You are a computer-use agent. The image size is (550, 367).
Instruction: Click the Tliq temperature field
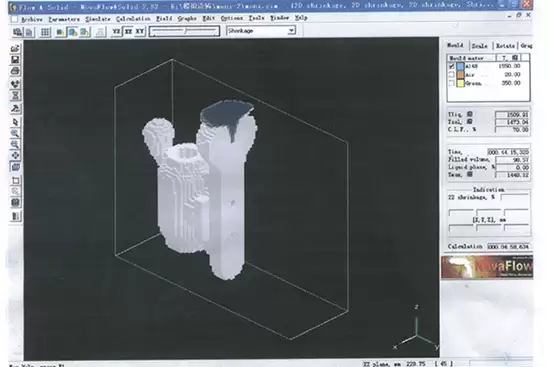[512, 114]
